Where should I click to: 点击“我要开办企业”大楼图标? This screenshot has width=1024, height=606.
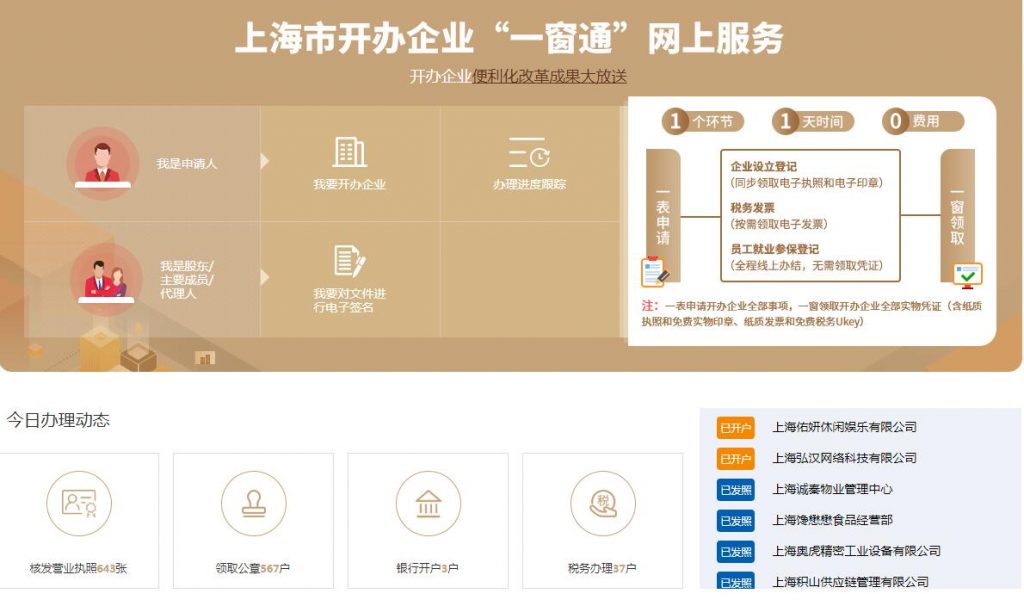click(x=351, y=151)
